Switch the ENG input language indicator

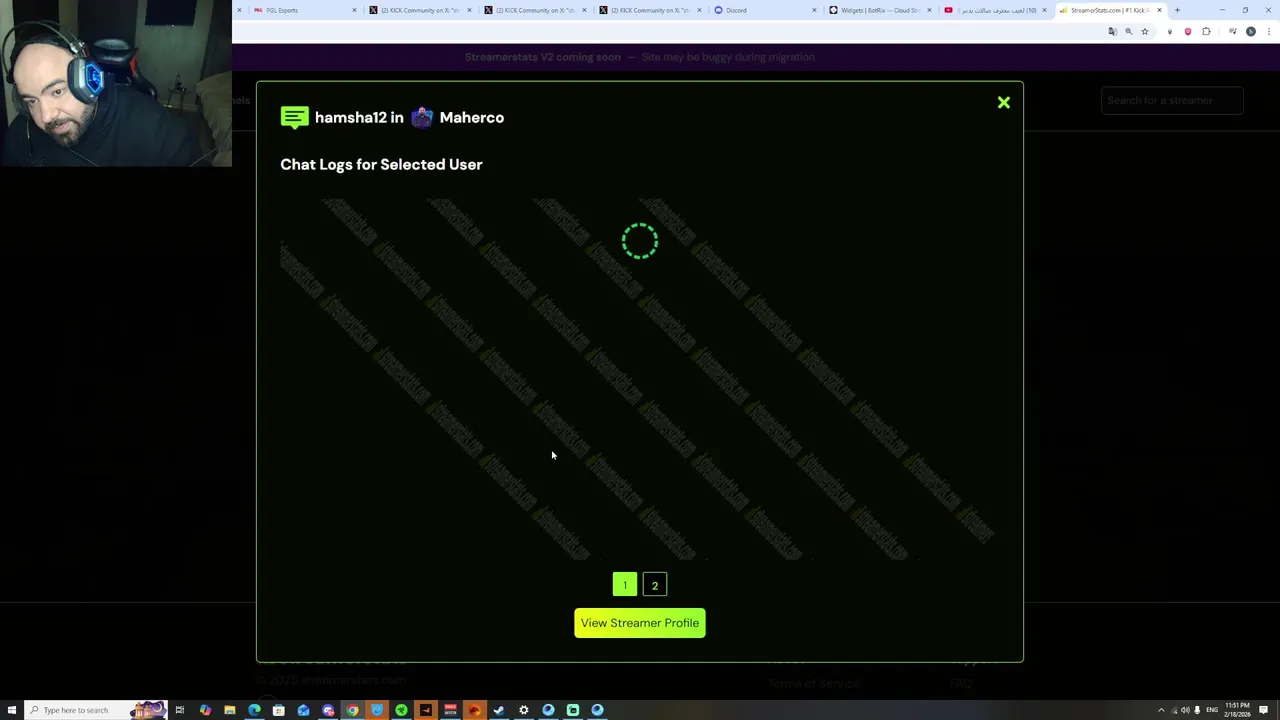1212,710
